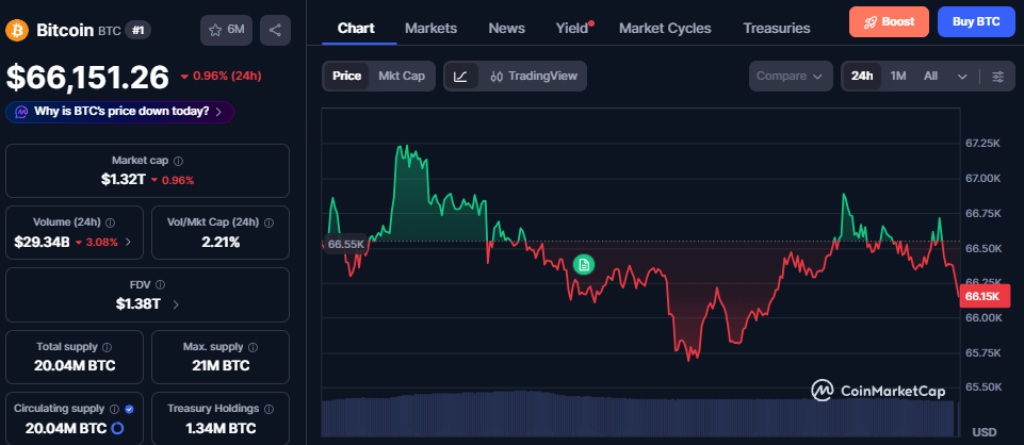Click the $29.34B volume value
The height and width of the screenshot is (445, 1024).
click(x=42, y=242)
